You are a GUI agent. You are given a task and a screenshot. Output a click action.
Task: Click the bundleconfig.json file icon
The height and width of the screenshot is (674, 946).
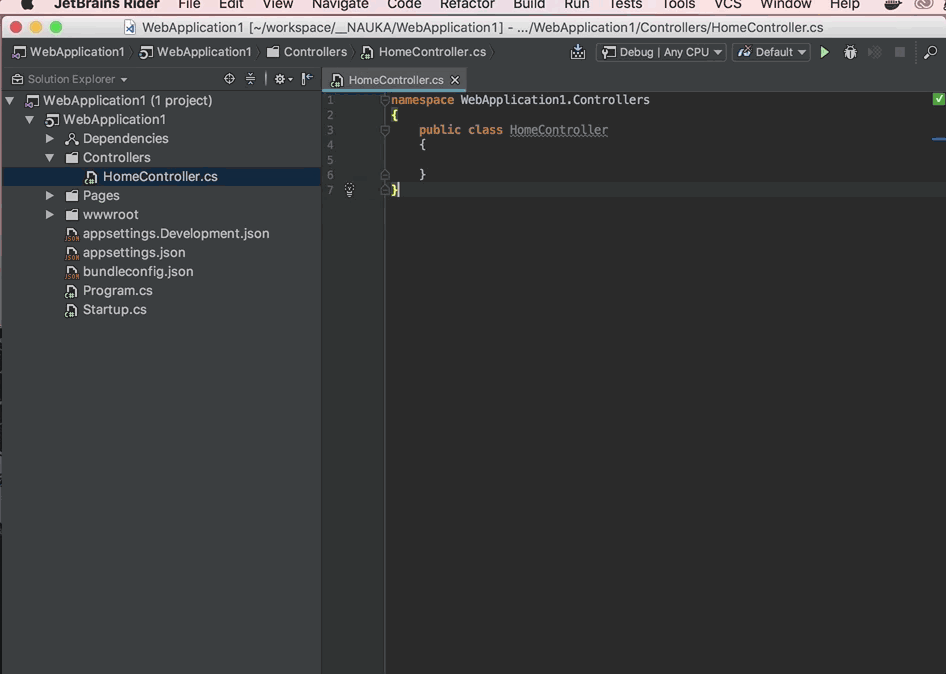point(71,272)
